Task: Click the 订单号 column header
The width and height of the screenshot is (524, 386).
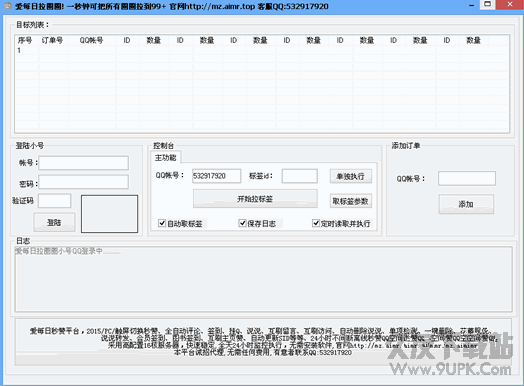Action: tap(53, 40)
